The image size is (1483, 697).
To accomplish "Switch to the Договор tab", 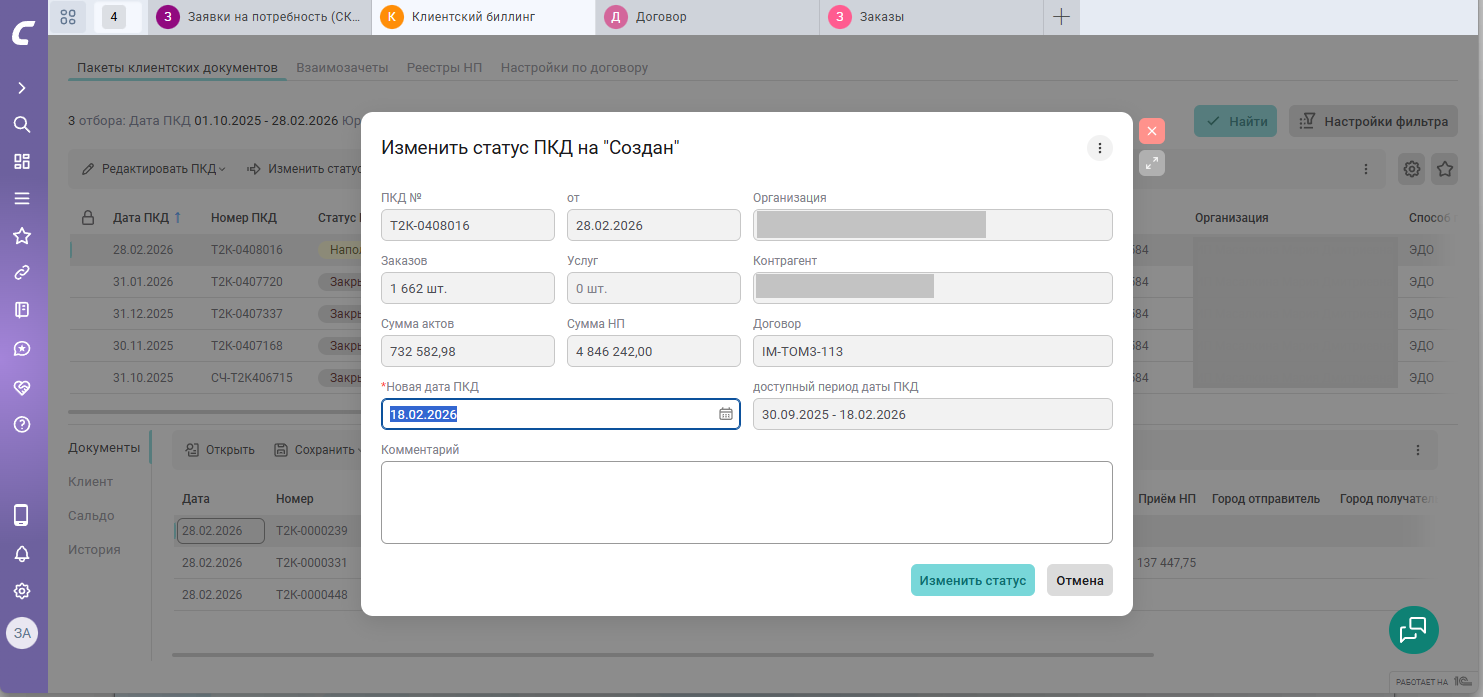I will (708, 17).
